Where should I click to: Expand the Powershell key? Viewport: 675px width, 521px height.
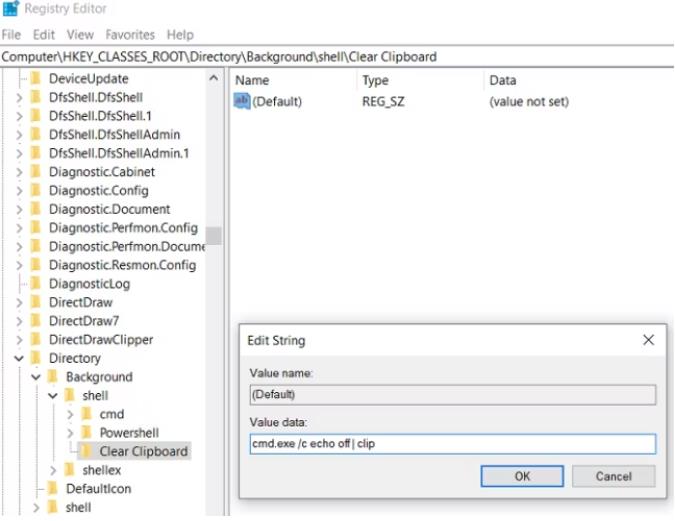click(x=70, y=433)
